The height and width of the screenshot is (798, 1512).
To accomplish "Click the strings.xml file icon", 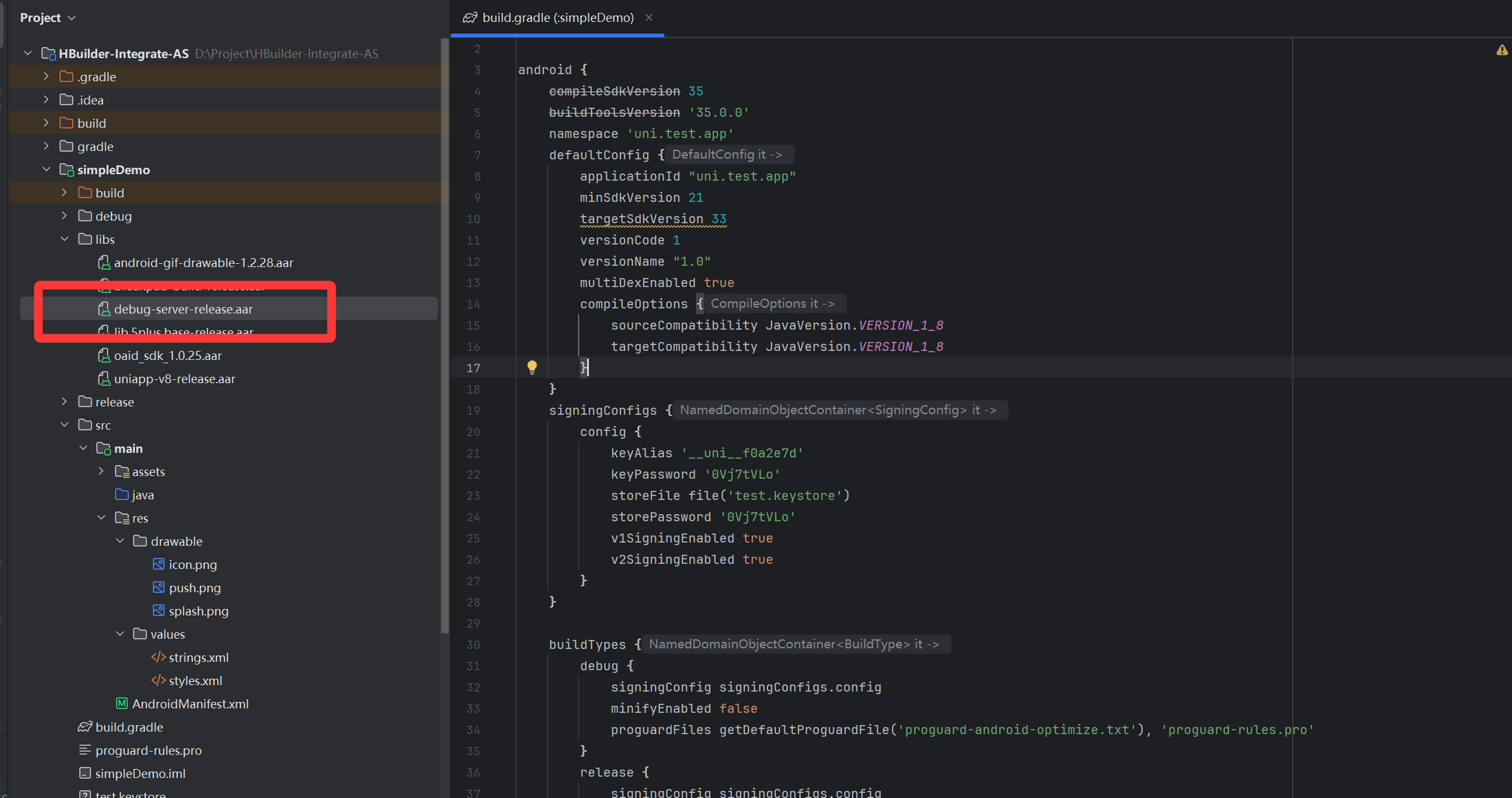I will tap(158, 657).
